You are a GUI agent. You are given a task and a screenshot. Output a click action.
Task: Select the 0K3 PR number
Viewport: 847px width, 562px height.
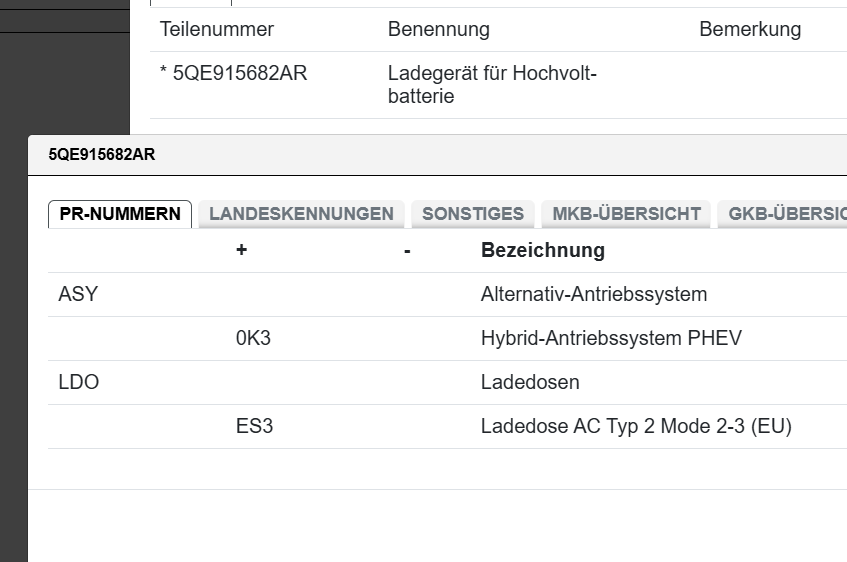coord(253,339)
